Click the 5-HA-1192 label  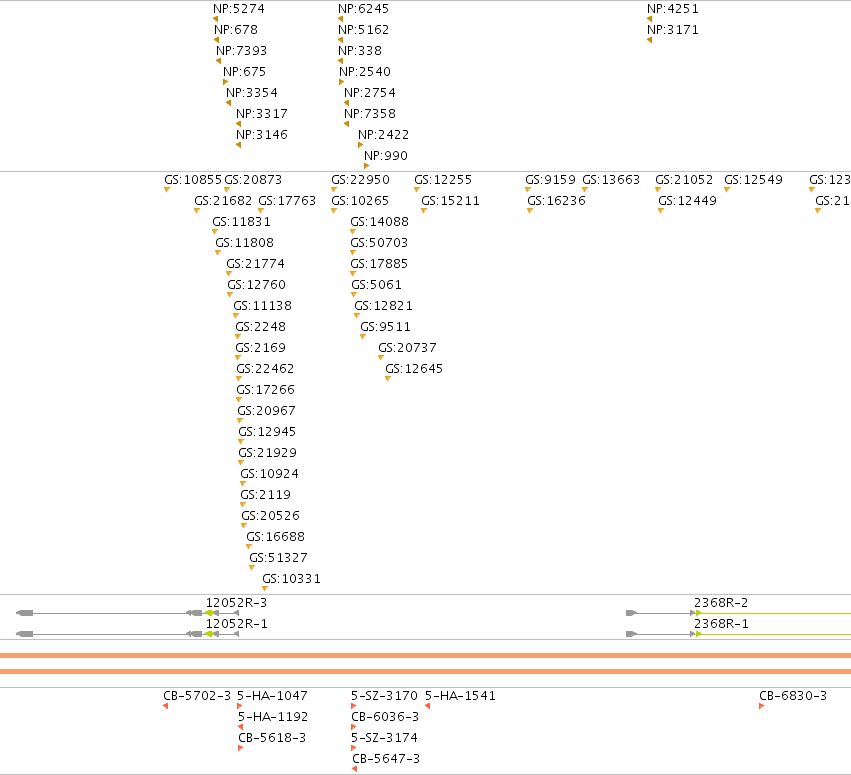pyautogui.click(x=273, y=717)
